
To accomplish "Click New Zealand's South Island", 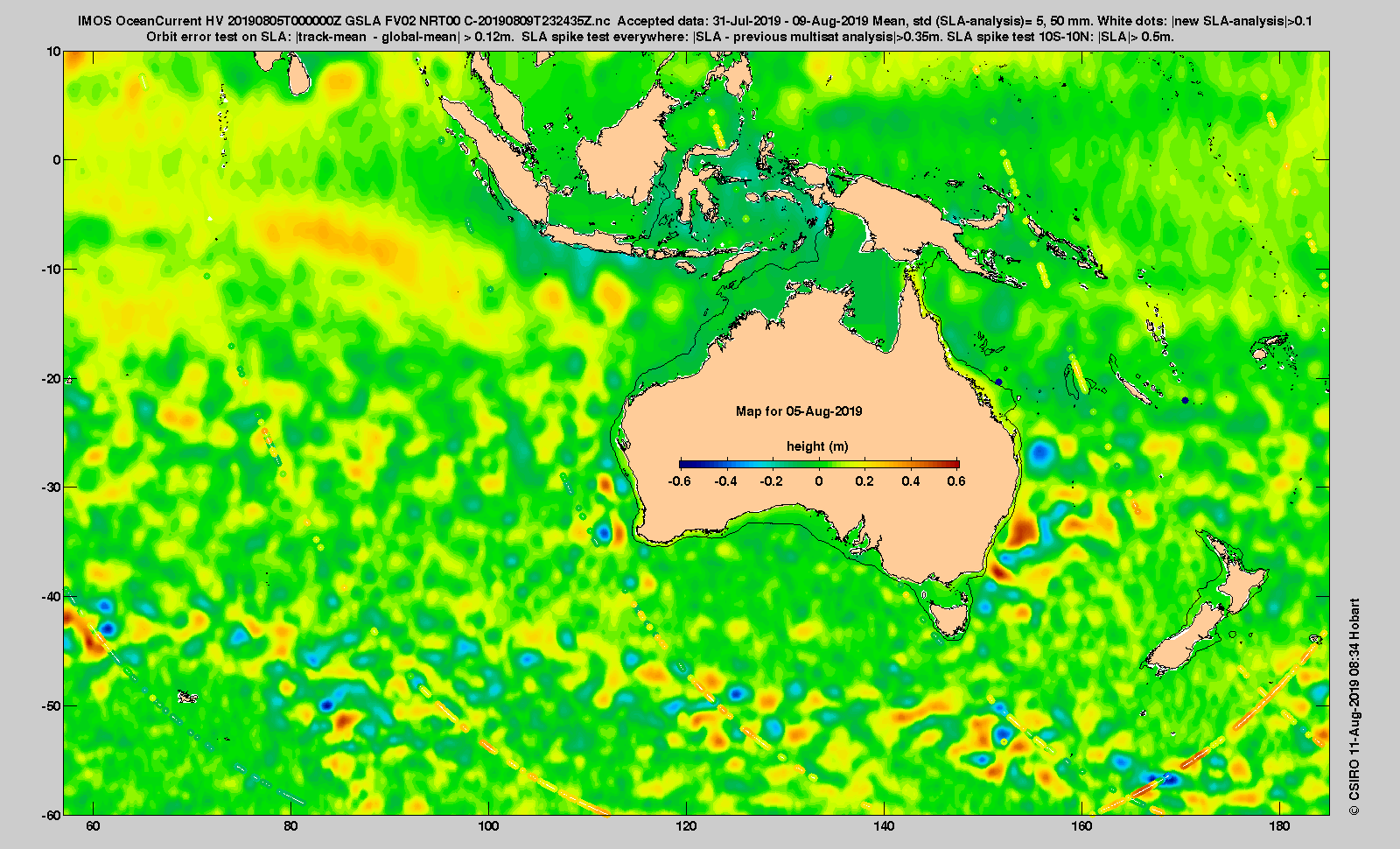I will coord(1188,639).
